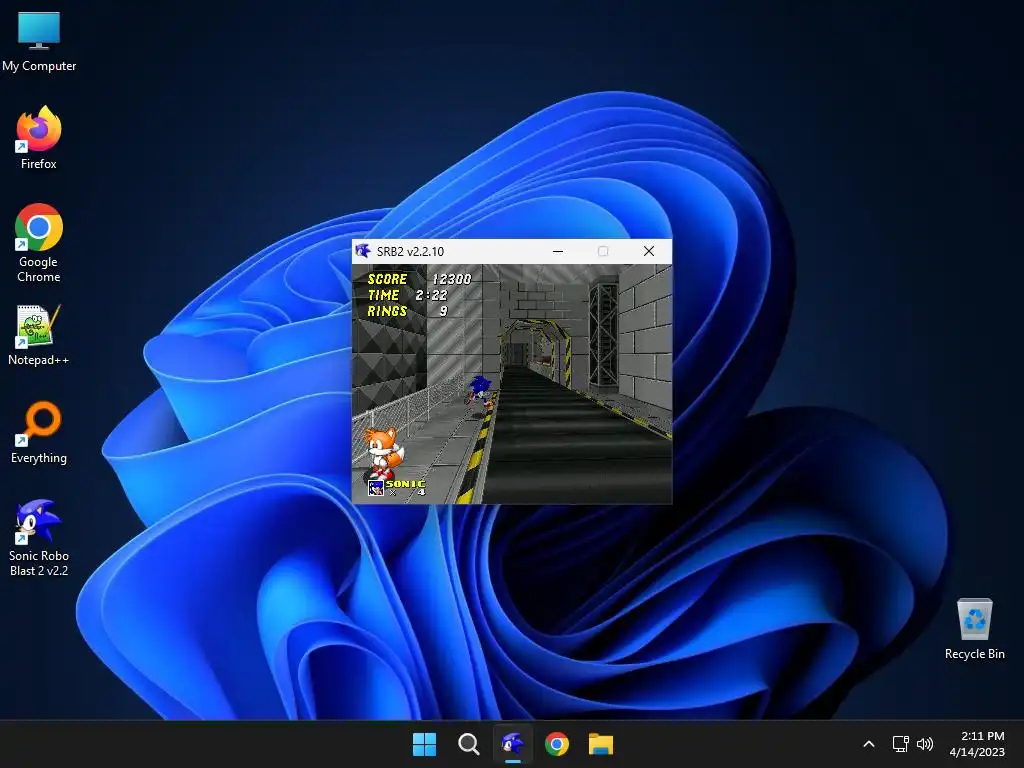1024x768 pixels.
Task: Launch Firefox from the desktop
Action: tap(39, 138)
